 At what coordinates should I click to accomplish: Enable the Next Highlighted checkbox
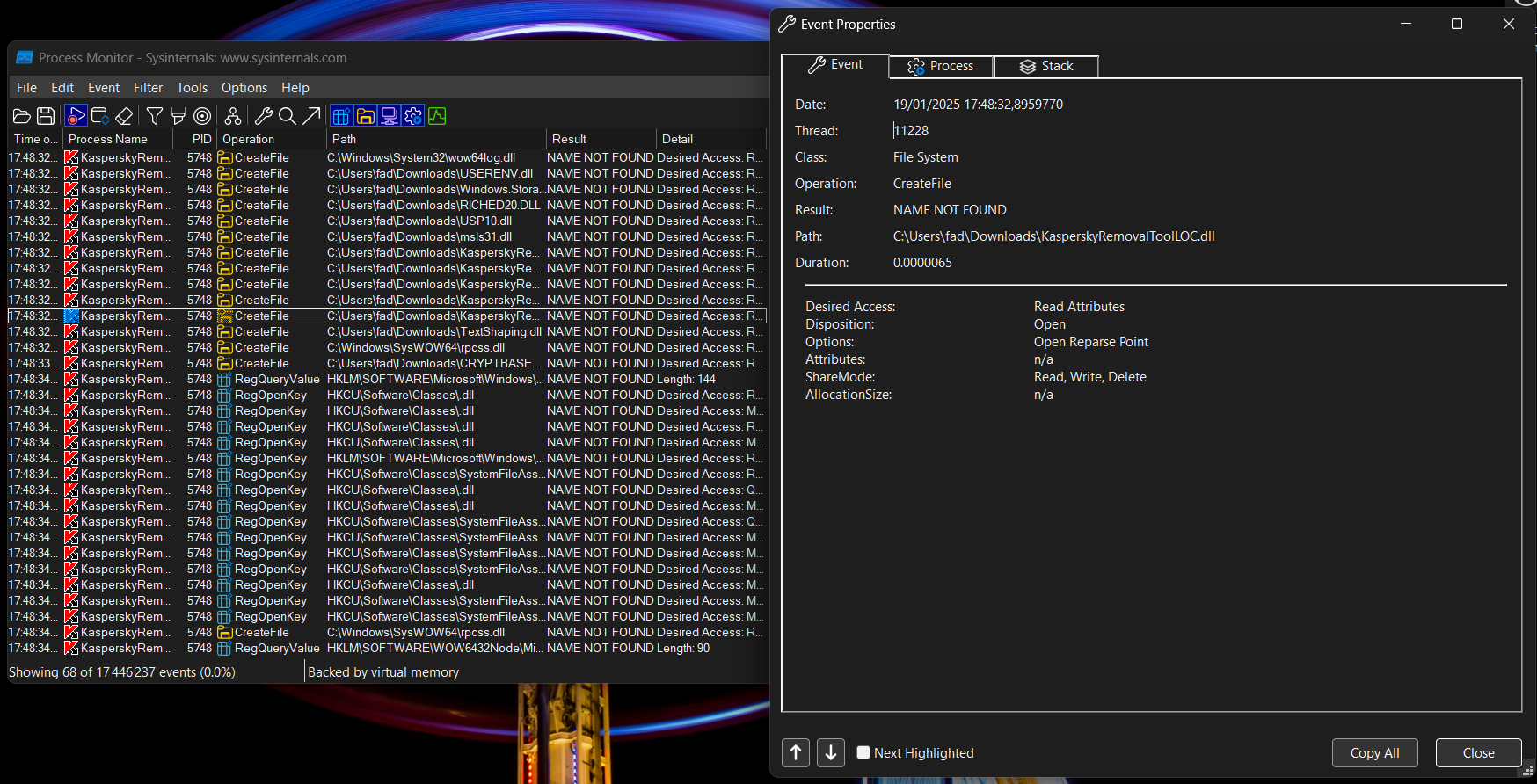coord(863,752)
